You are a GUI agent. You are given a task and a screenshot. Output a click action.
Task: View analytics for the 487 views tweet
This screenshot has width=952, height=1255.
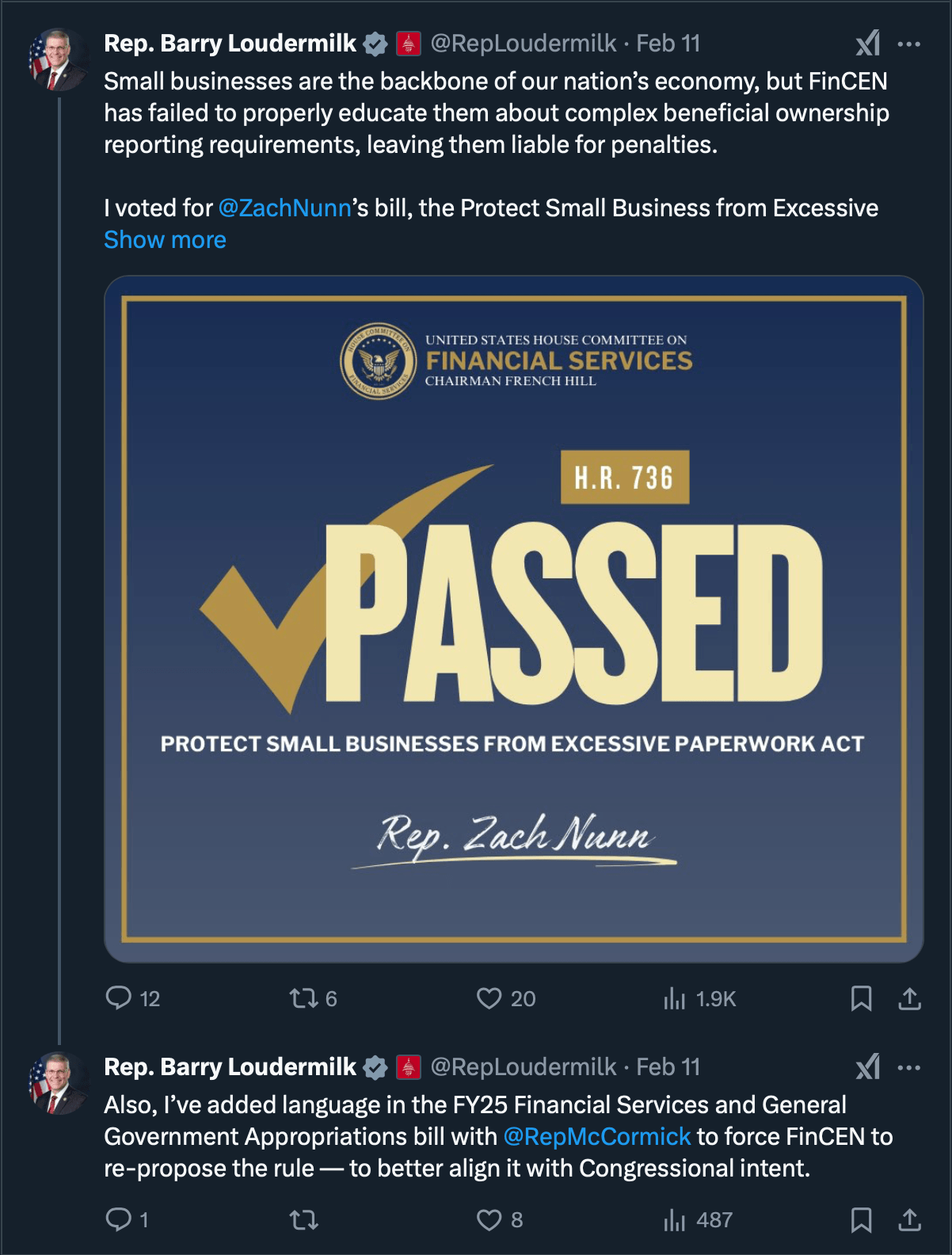click(x=675, y=1220)
